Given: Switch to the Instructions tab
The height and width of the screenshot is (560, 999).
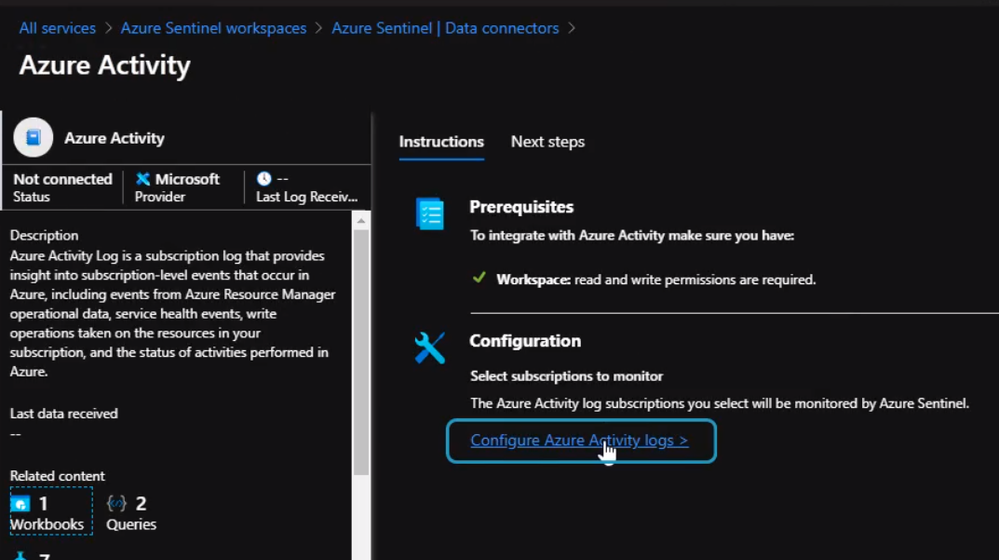Looking at the screenshot, I should [x=441, y=142].
